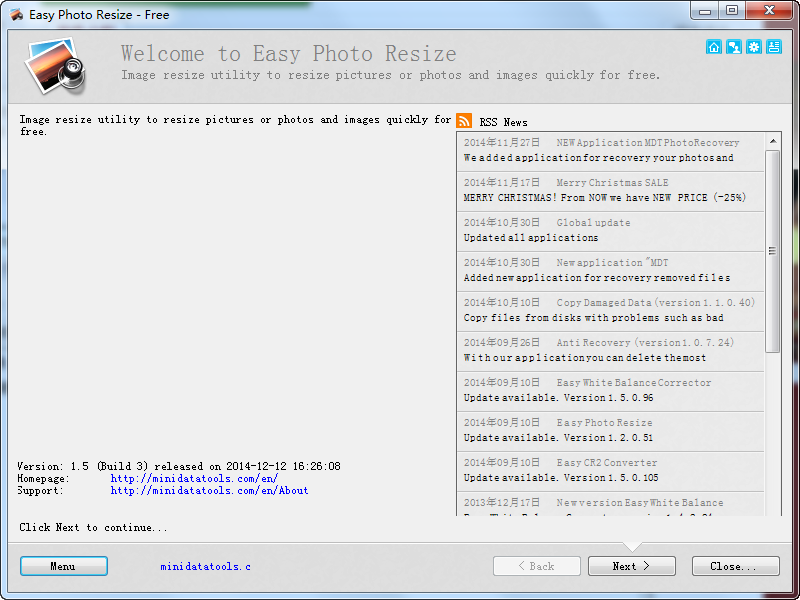Open the Support link ending in About
Image resolution: width=800 pixels, height=600 pixels.
209,491
